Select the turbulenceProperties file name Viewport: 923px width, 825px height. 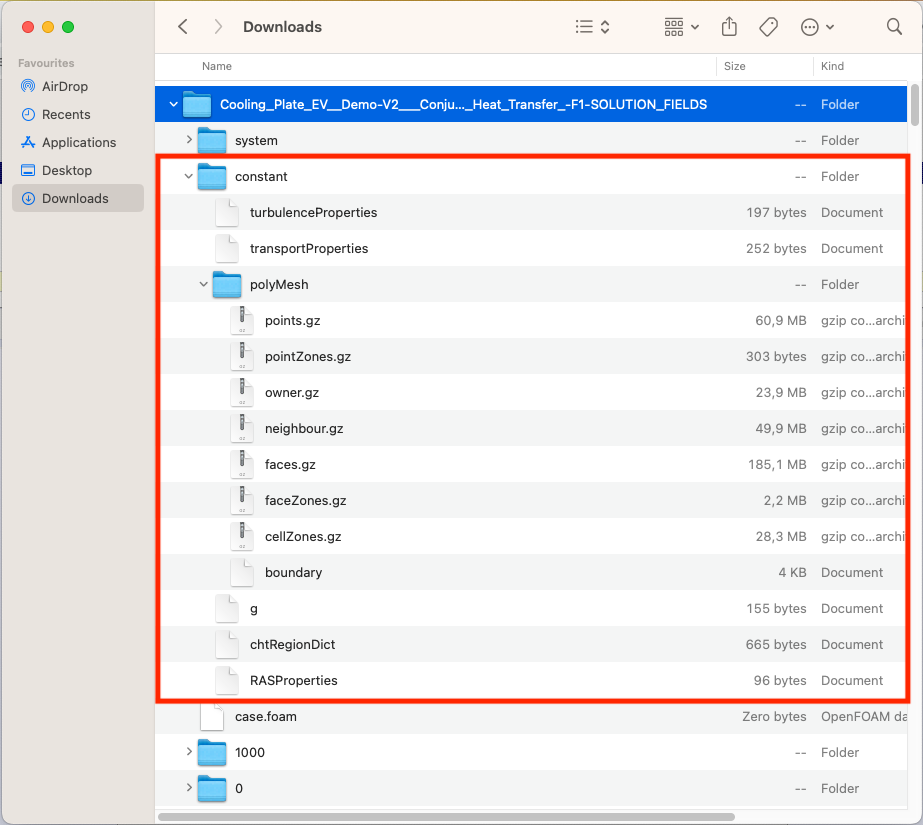tap(313, 212)
